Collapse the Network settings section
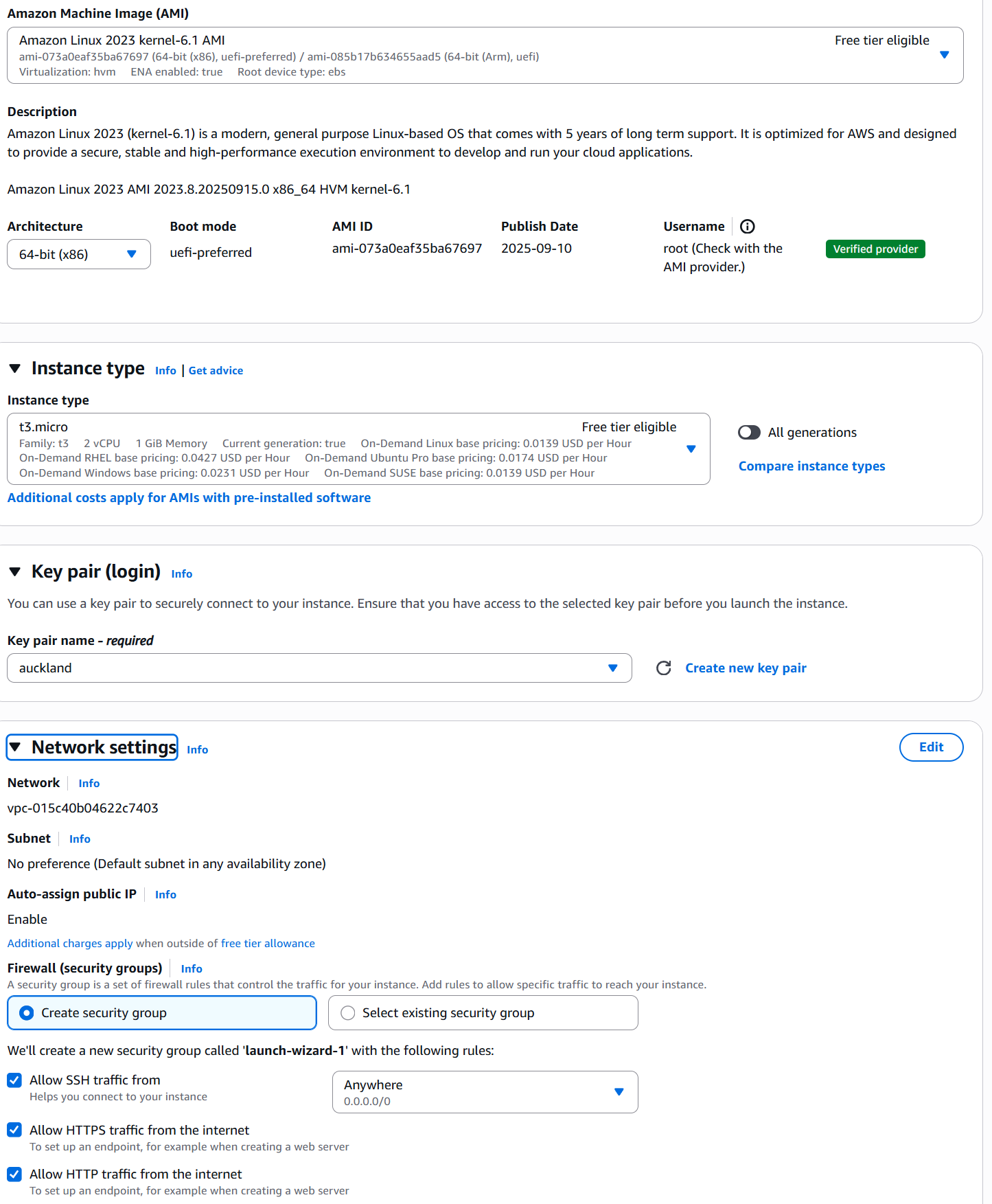This screenshot has width=992, height=1204. pos(15,747)
